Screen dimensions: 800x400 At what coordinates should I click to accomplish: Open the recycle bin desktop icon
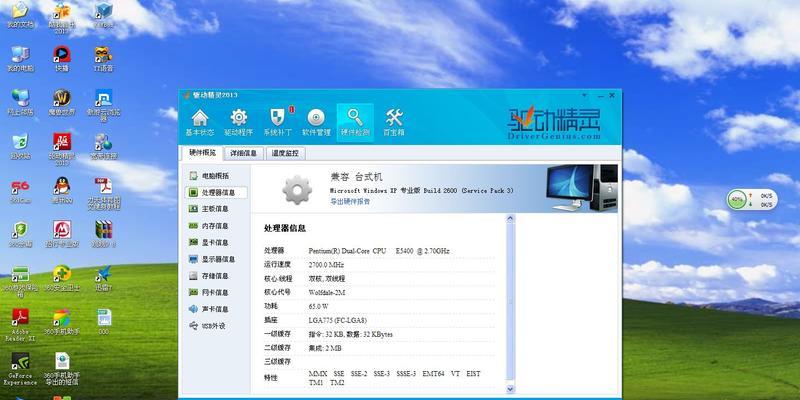20,146
